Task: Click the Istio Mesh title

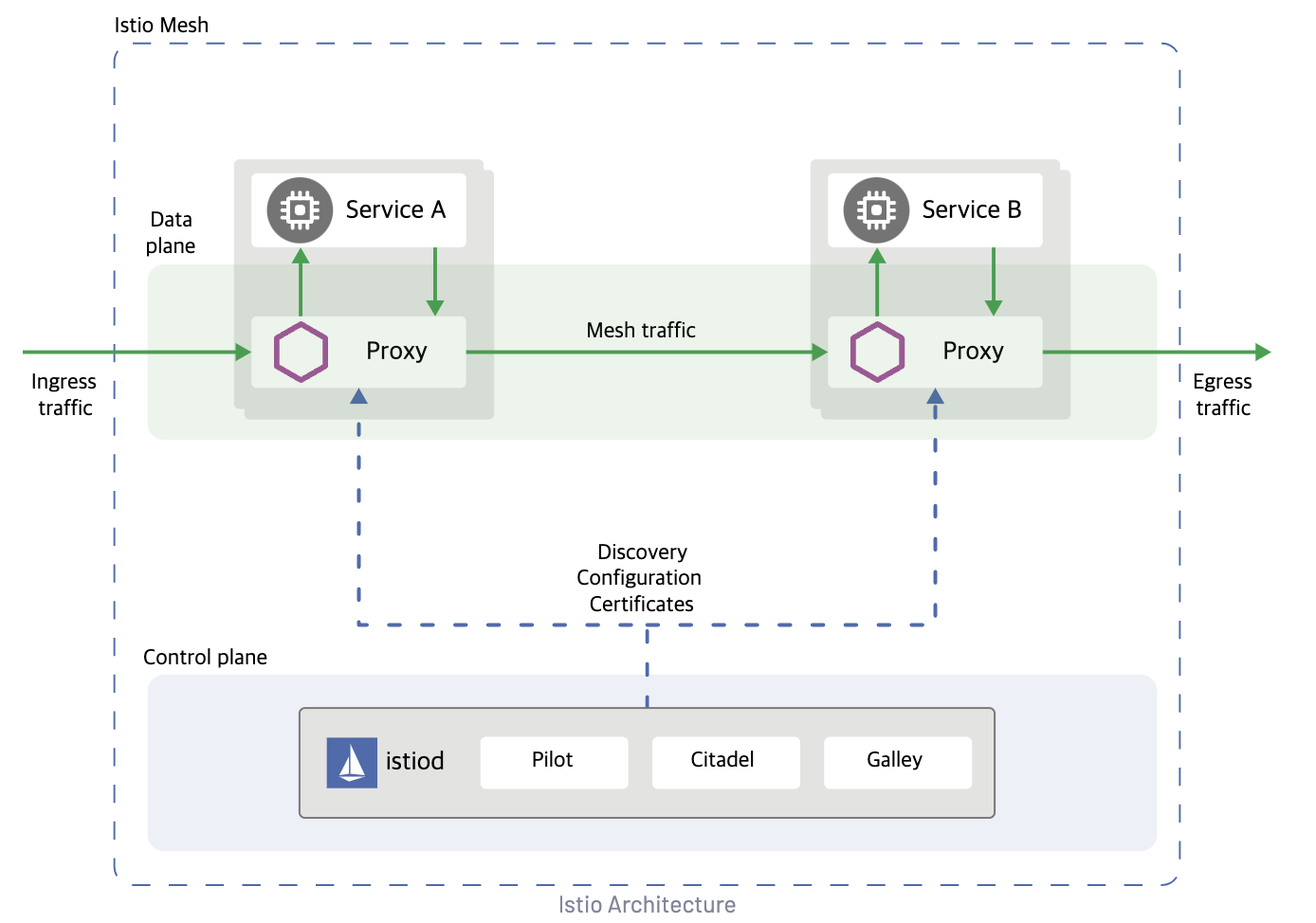Action: [x=161, y=26]
